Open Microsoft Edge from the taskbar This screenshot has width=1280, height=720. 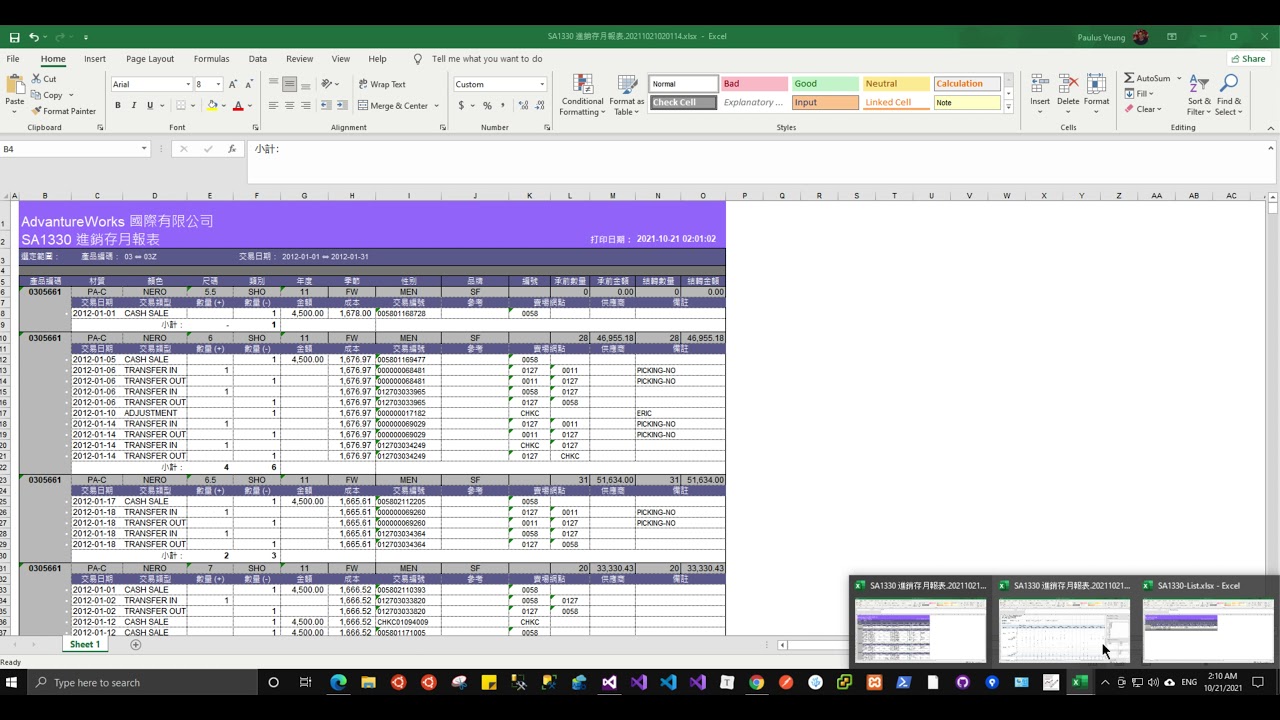tap(338, 683)
